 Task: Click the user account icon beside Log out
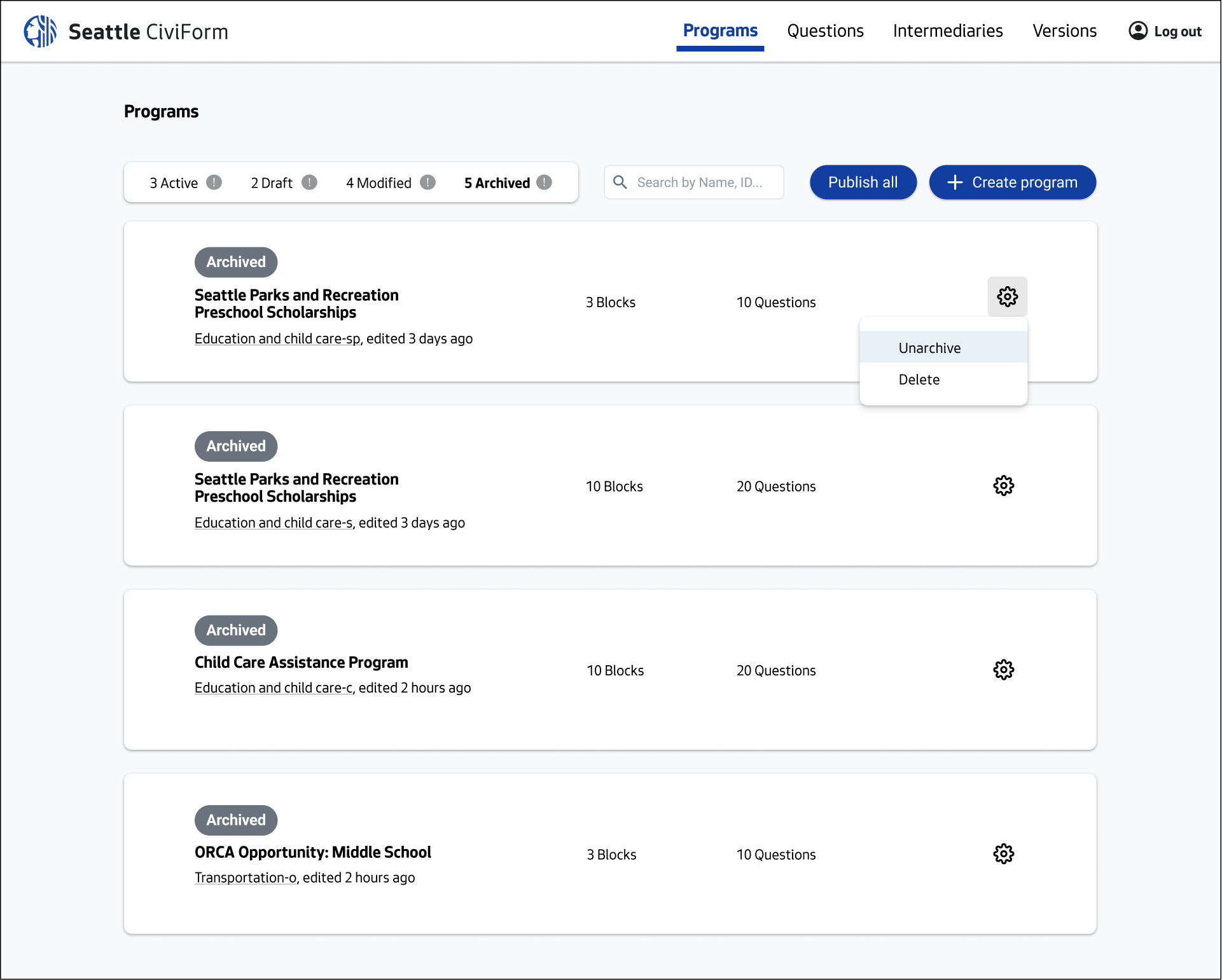pos(1138,31)
